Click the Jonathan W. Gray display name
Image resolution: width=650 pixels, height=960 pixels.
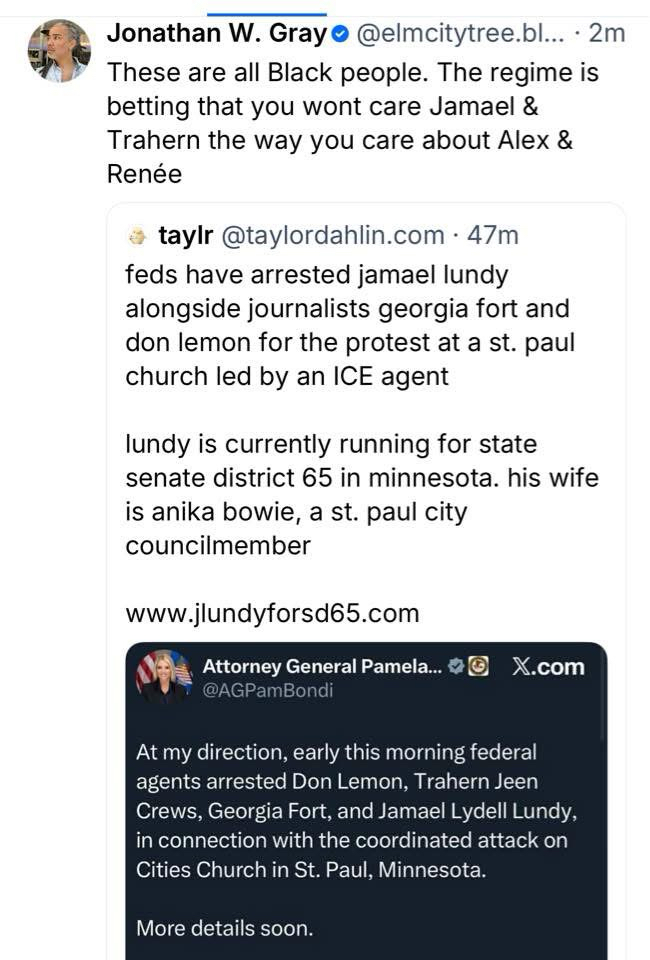tap(217, 33)
